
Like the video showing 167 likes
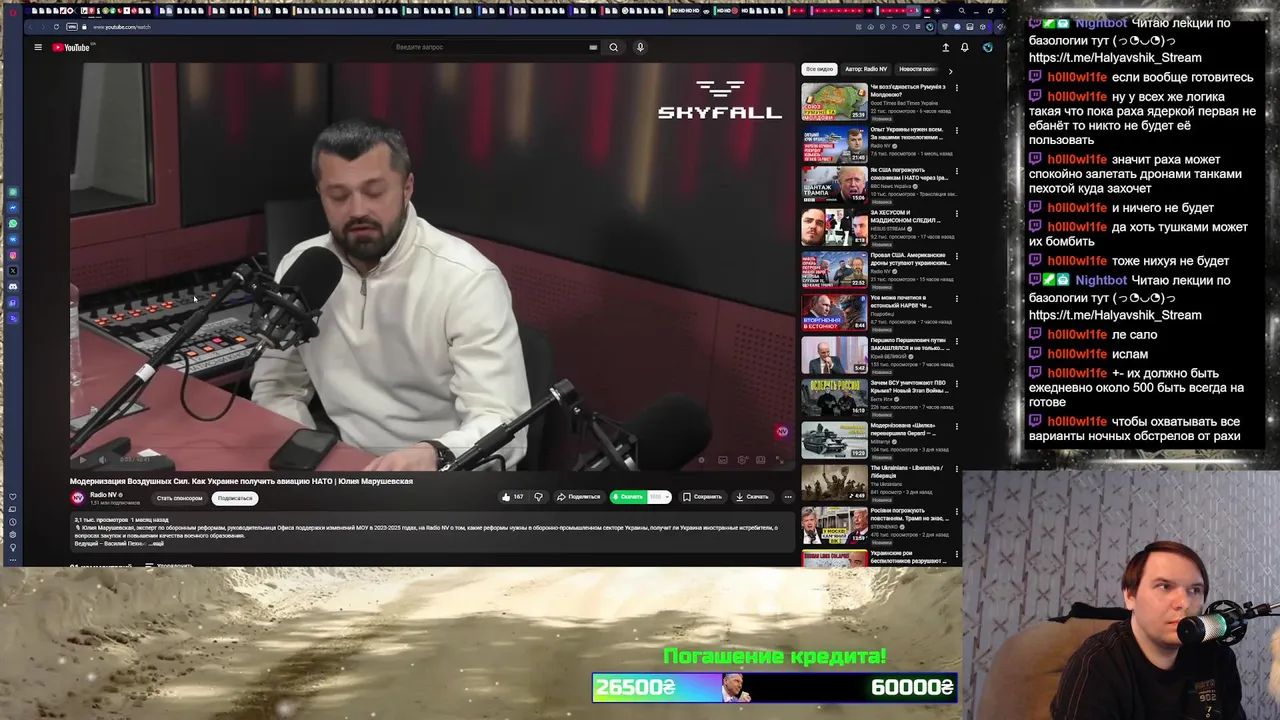(x=512, y=497)
